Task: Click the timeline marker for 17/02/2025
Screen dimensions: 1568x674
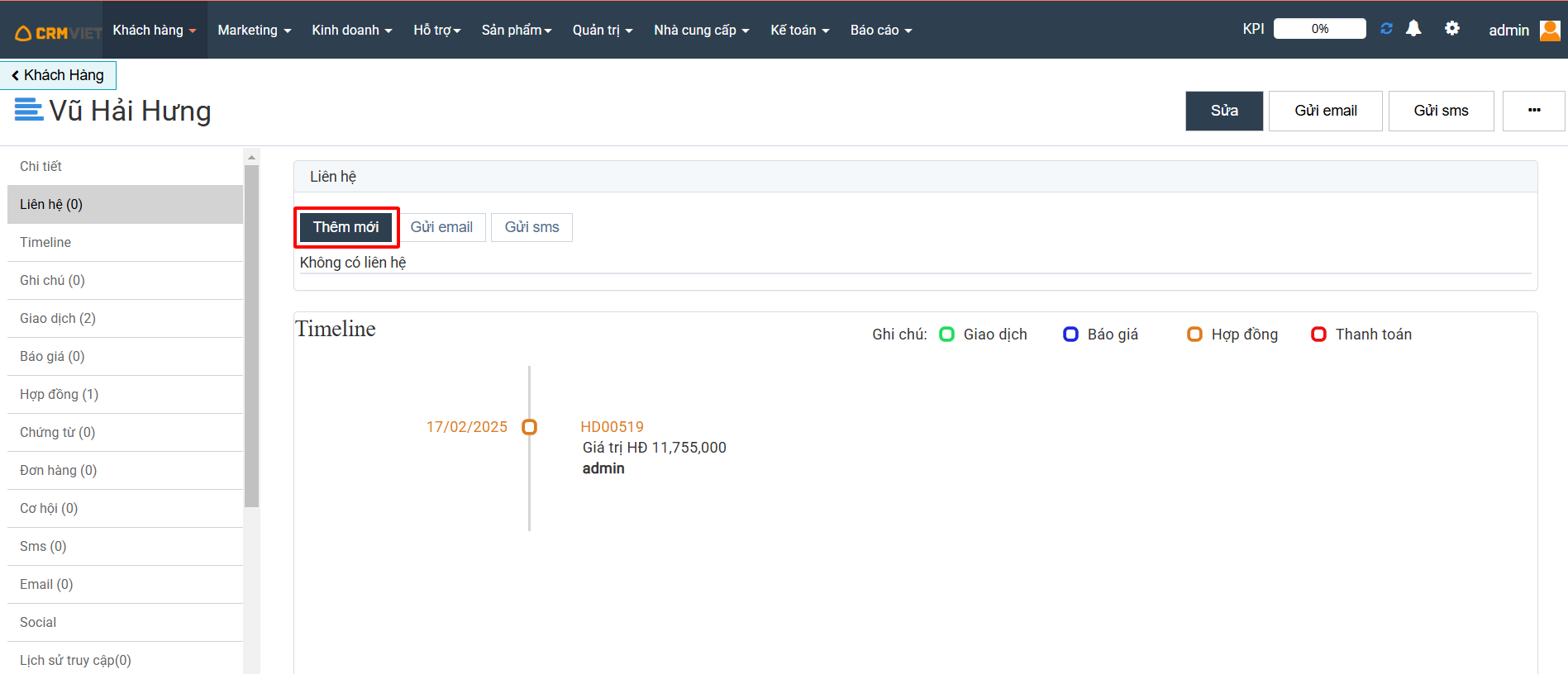Action: coord(530,427)
